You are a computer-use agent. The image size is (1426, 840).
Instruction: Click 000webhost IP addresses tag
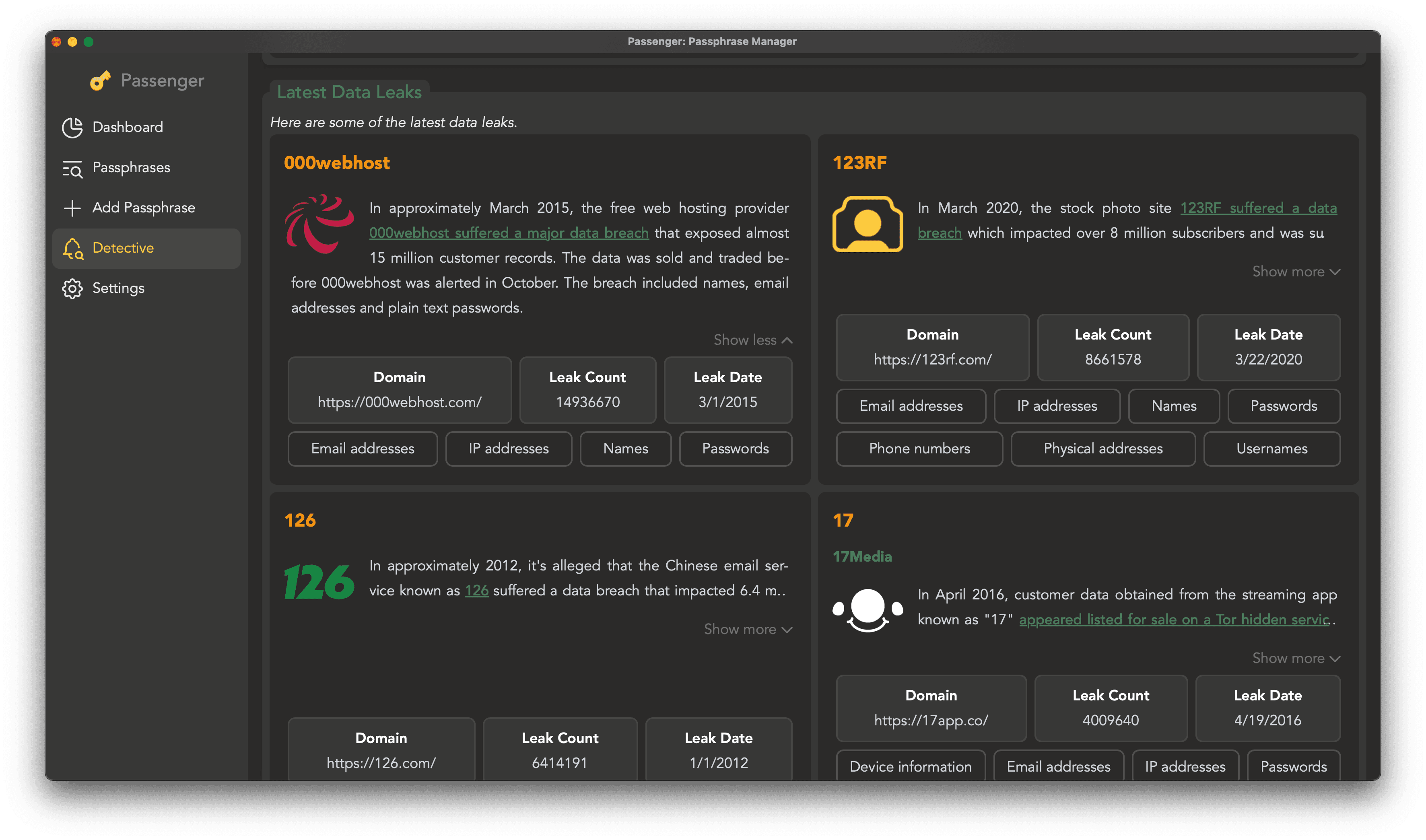(x=508, y=449)
